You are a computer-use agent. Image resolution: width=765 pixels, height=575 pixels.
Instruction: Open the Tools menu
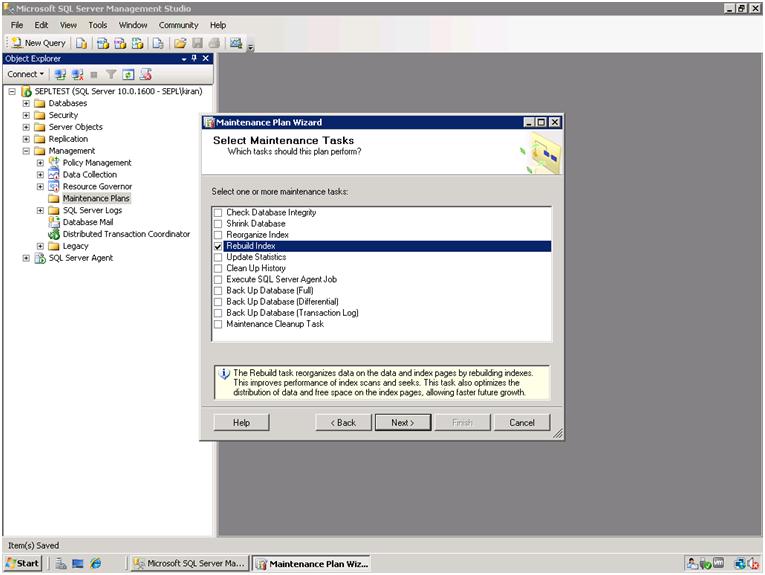(x=98, y=25)
